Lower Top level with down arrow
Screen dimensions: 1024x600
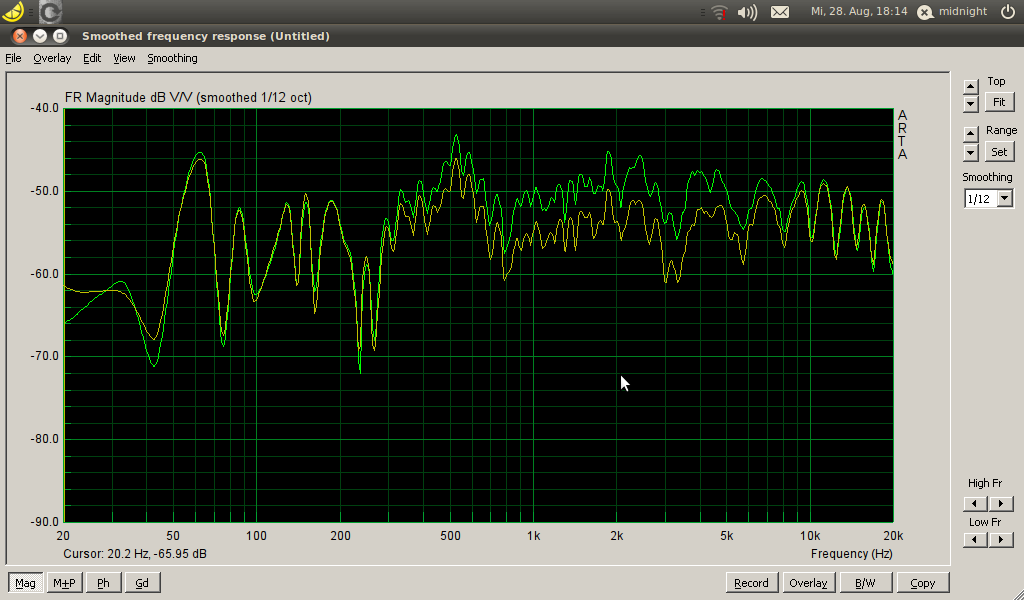[x=970, y=103]
